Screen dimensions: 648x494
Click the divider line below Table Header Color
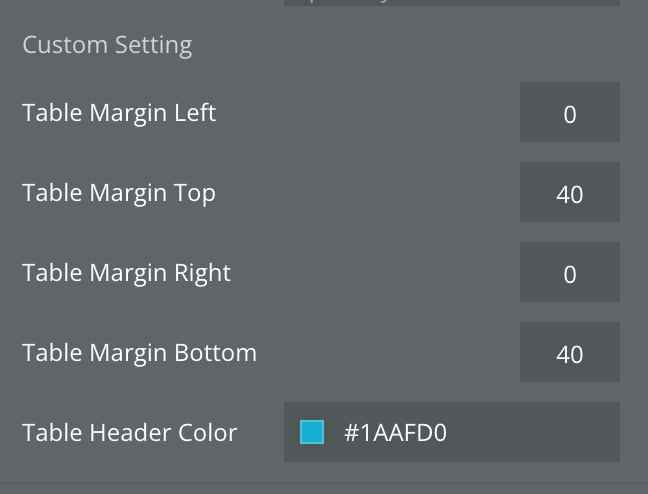coord(324,484)
